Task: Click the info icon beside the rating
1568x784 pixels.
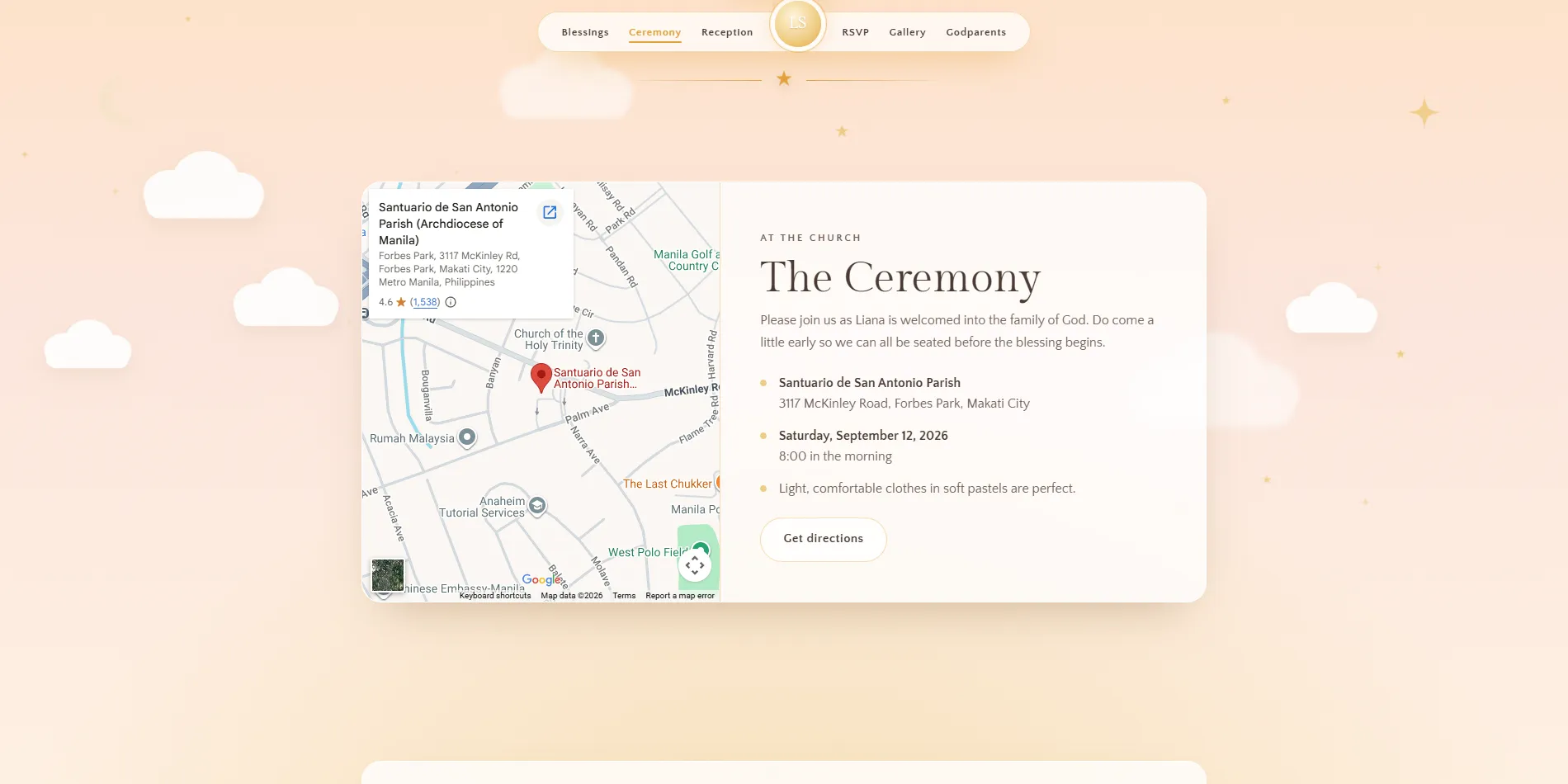Action: point(451,302)
